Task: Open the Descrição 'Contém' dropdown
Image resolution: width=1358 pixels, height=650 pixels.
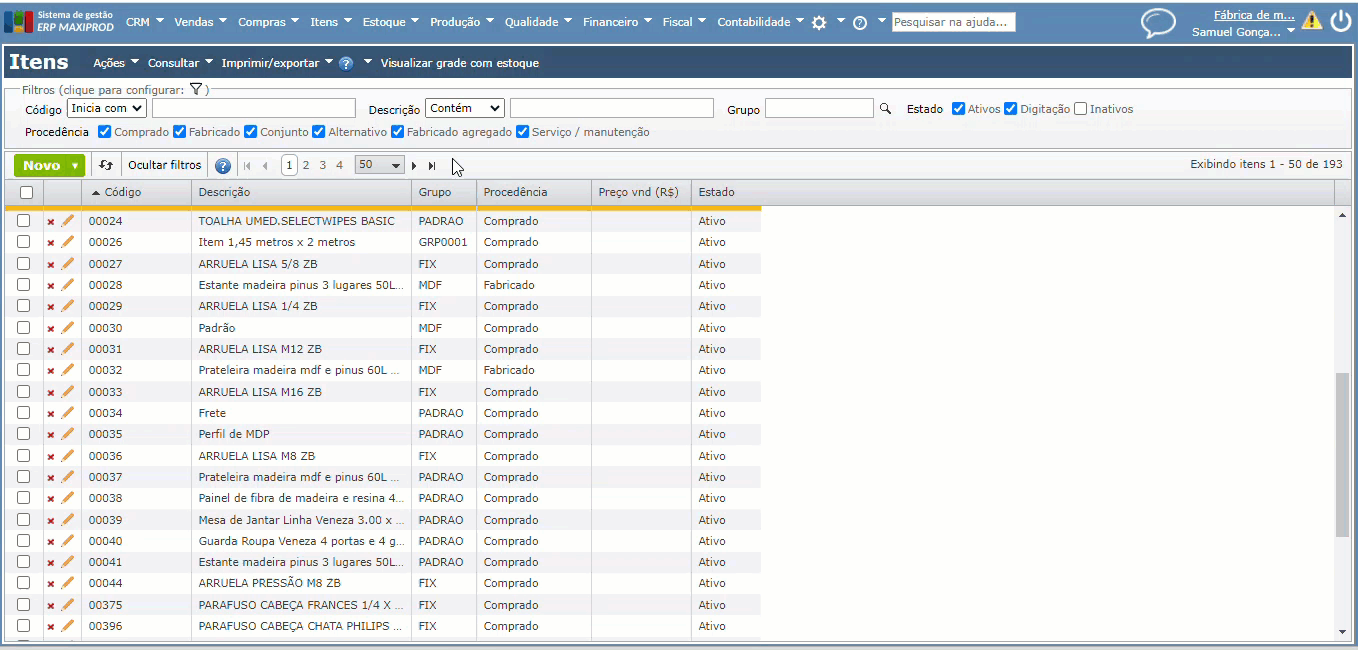Action: pos(465,108)
